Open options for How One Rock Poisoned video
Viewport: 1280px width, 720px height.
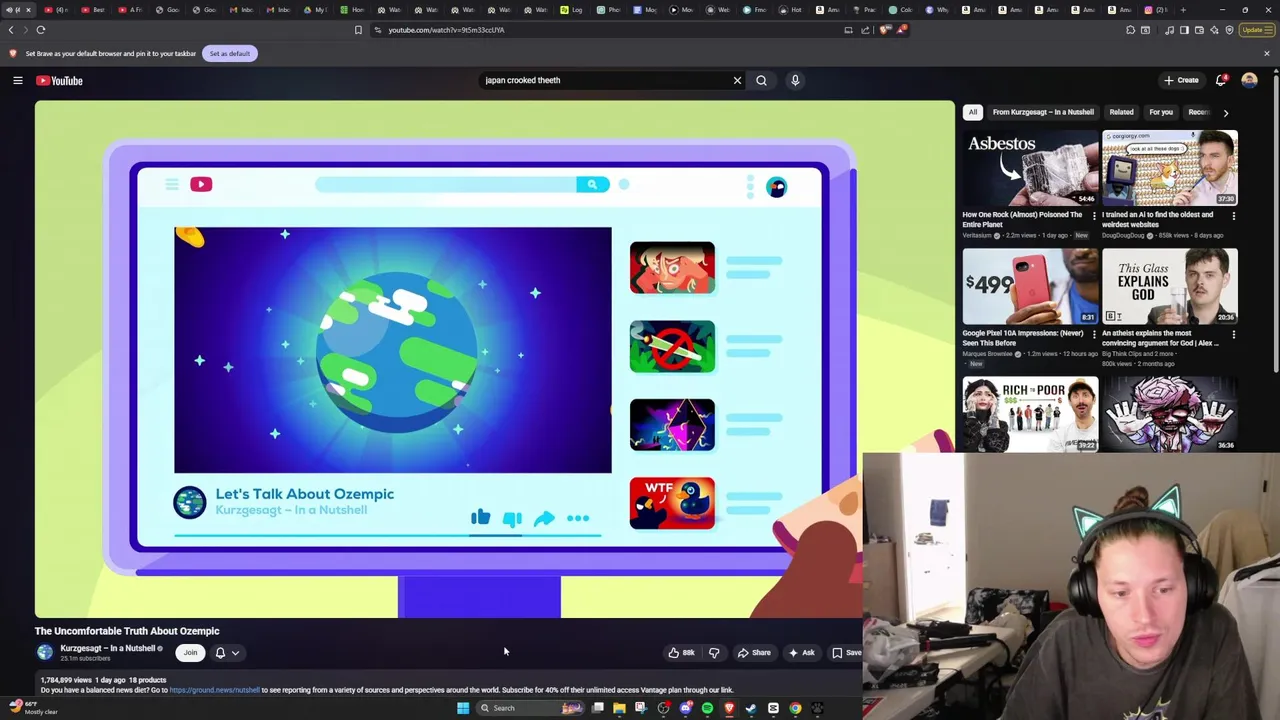[x=1093, y=216]
